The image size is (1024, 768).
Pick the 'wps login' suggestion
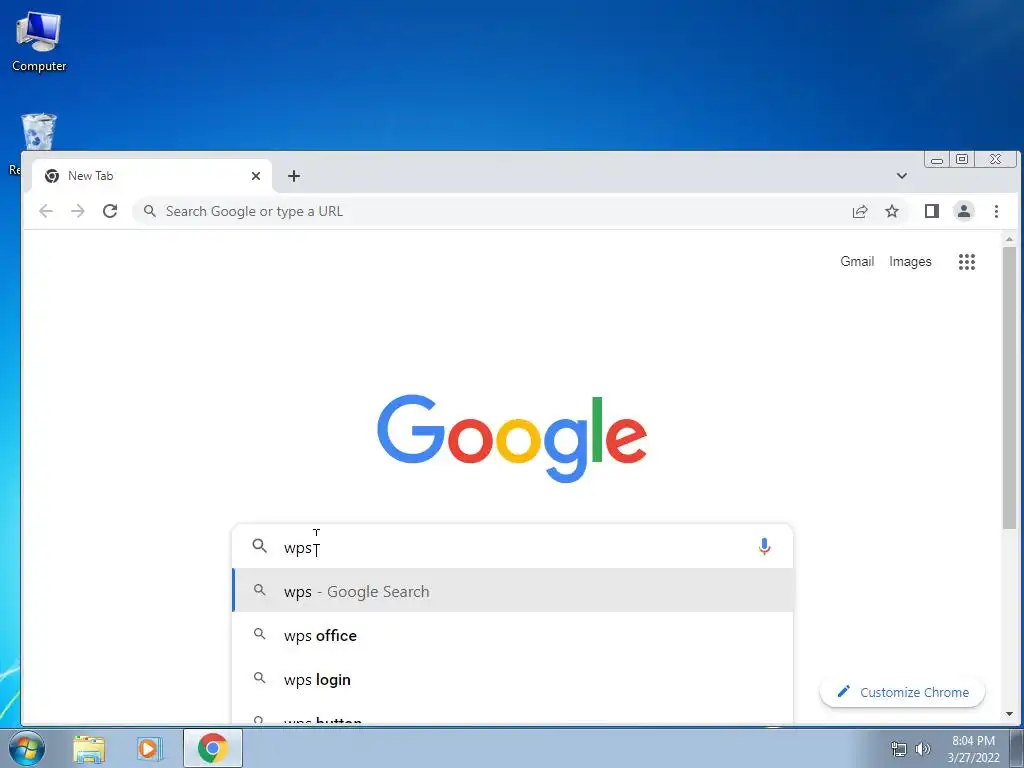tap(513, 679)
